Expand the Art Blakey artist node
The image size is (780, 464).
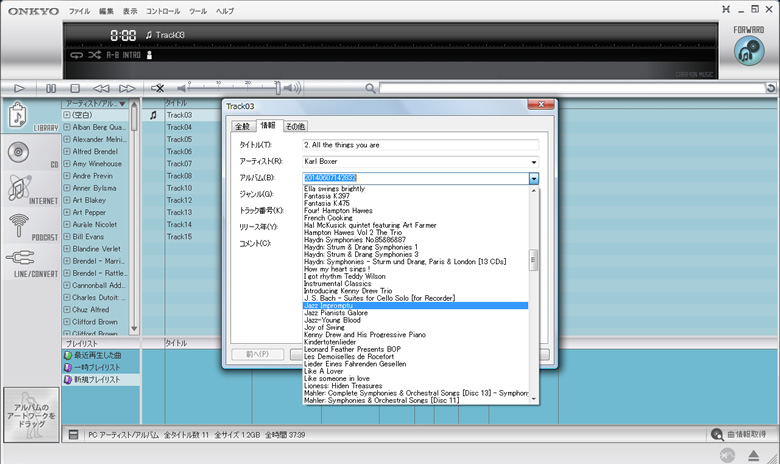(67, 200)
